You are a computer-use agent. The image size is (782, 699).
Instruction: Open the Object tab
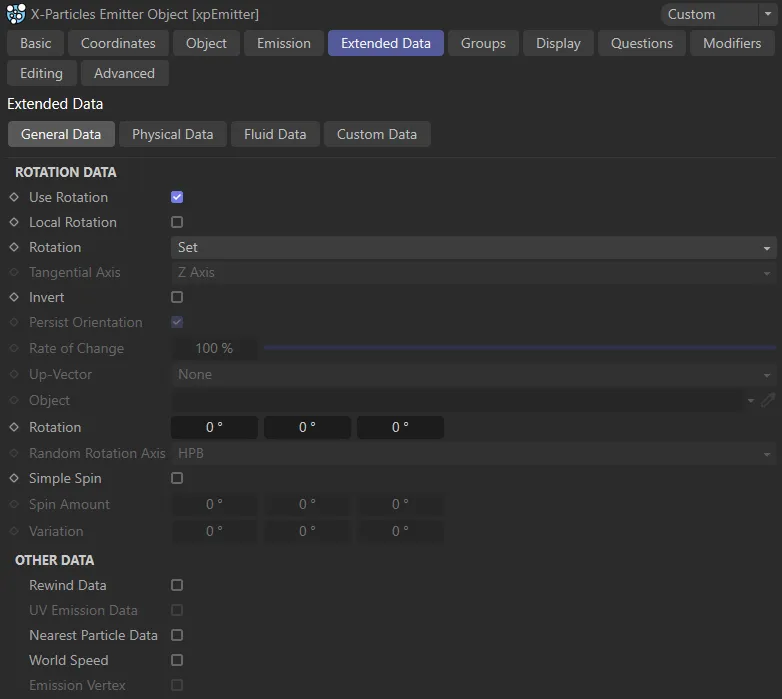pyautogui.click(x=206, y=43)
